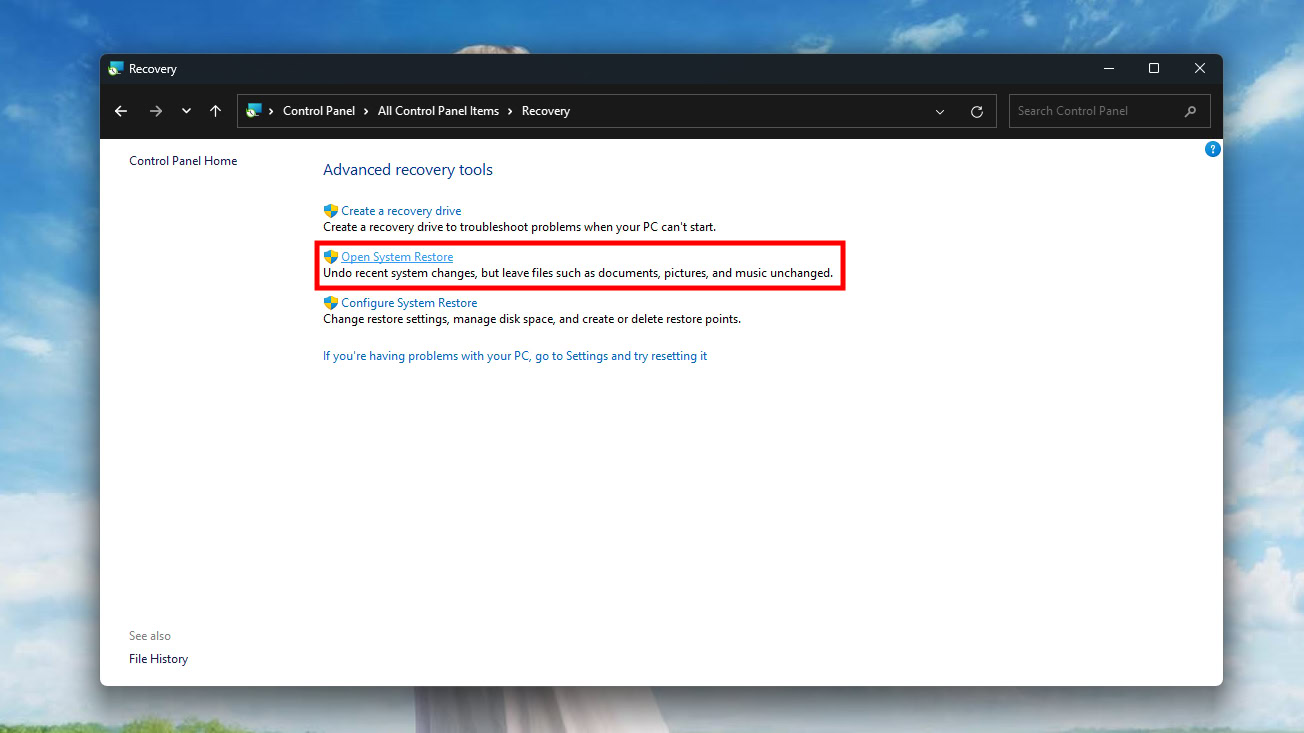
Task: Go up one level with the Up arrow
Action: point(215,111)
